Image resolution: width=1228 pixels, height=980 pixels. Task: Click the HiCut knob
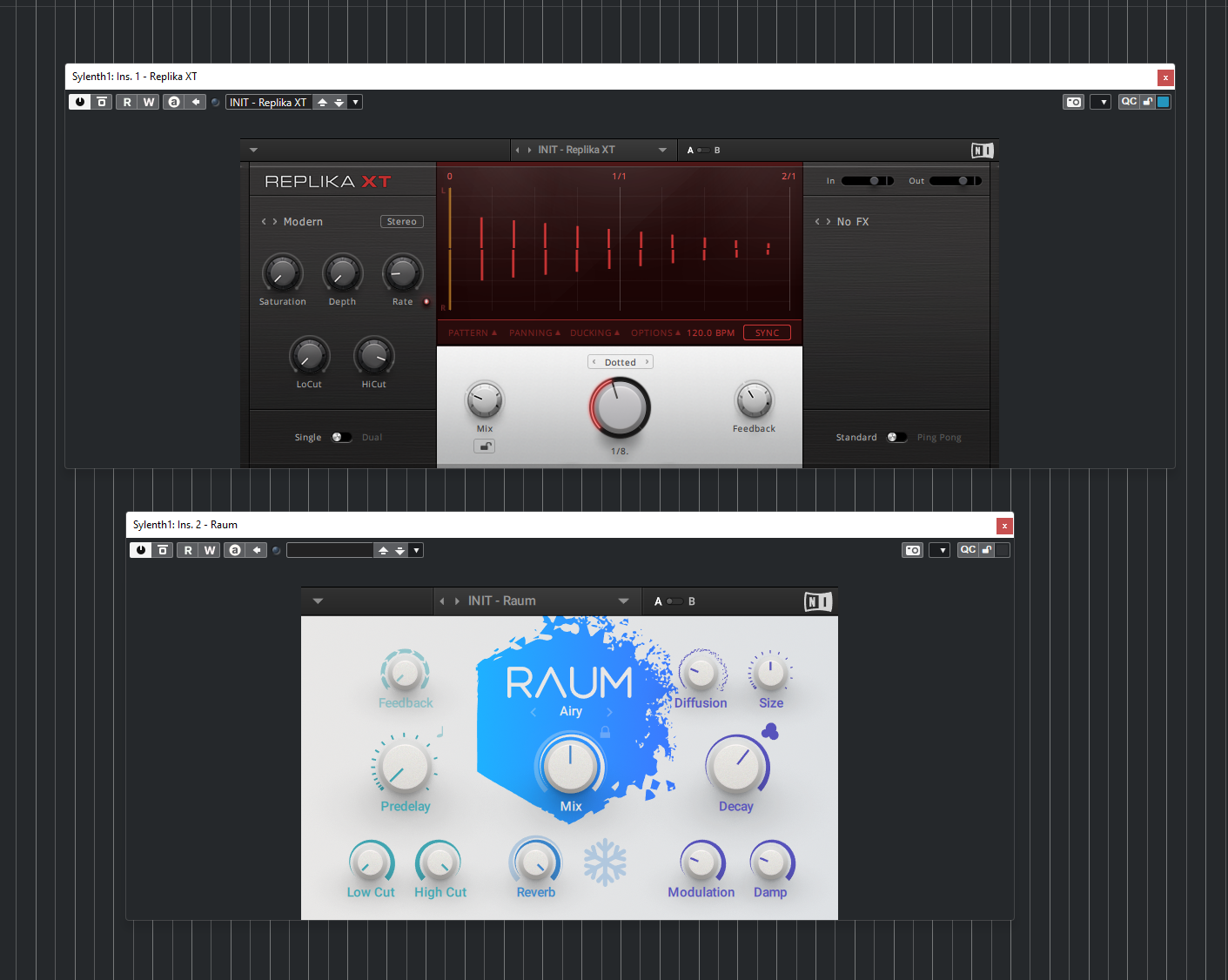pyautogui.click(x=374, y=356)
